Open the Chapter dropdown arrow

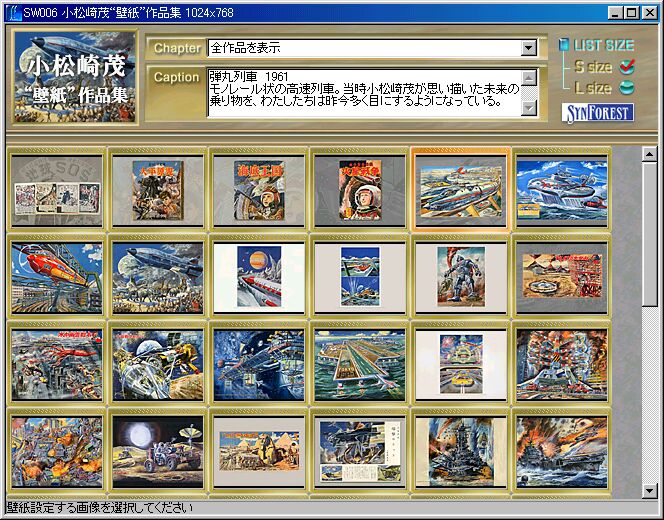tap(528, 48)
